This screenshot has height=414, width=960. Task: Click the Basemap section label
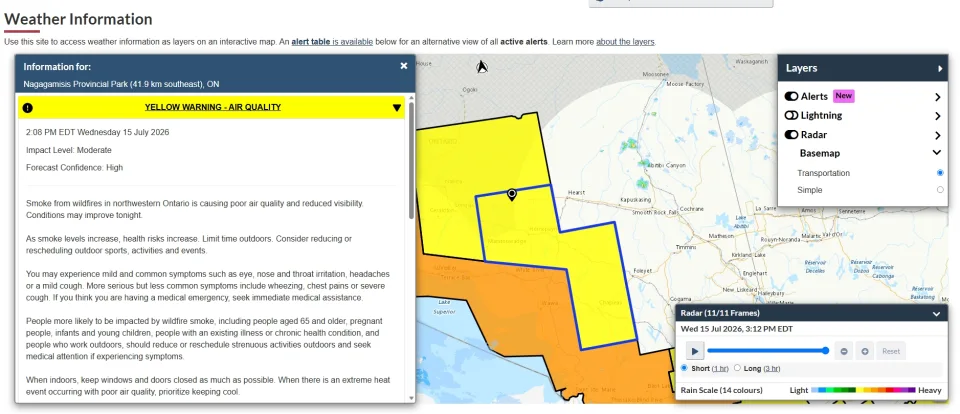point(819,153)
